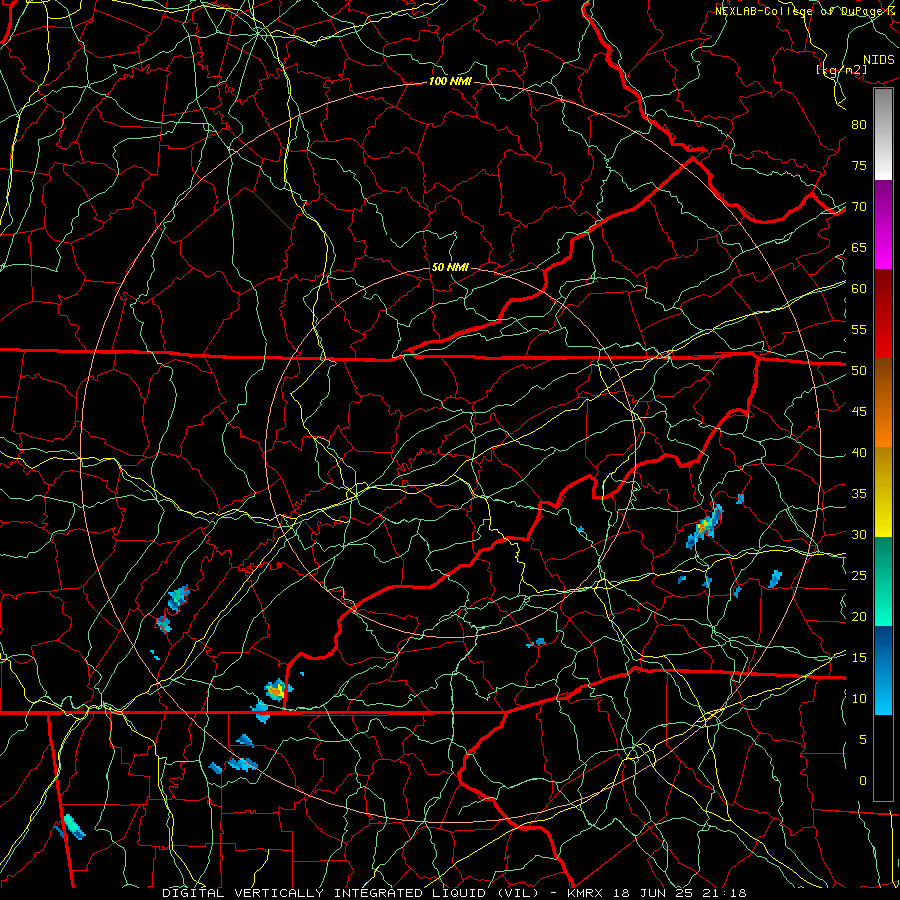Click the scale value 40

[859, 452]
